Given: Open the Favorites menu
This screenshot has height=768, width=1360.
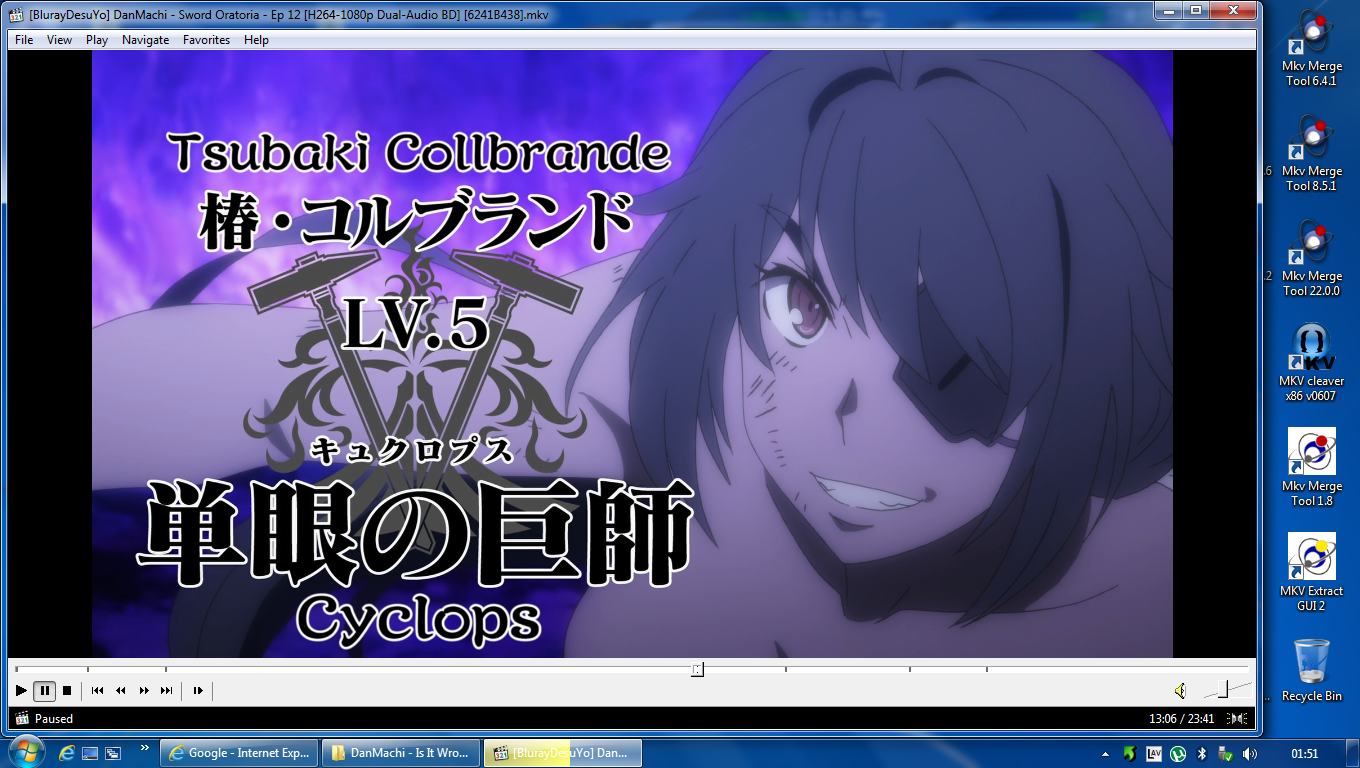Looking at the screenshot, I should pos(206,40).
